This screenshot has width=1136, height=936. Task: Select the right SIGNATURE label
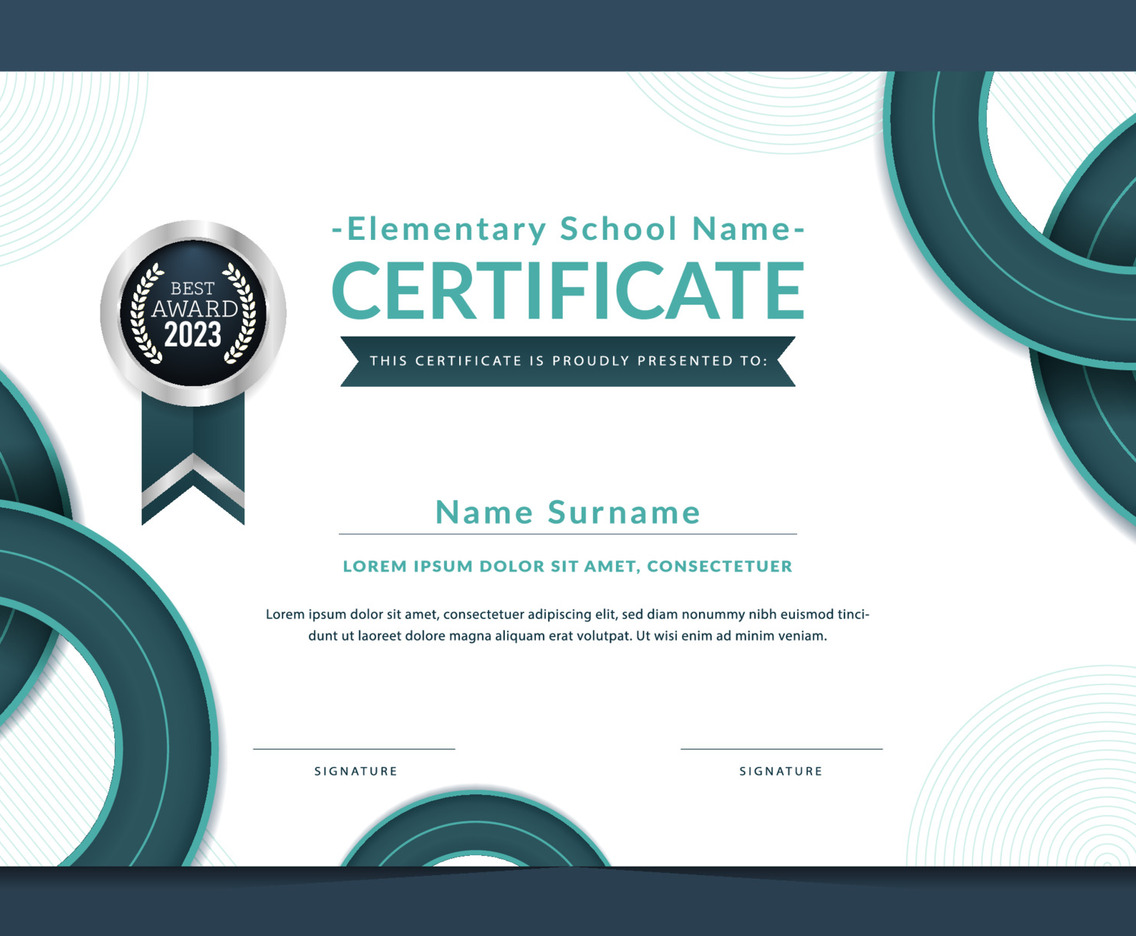pyautogui.click(x=781, y=771)
